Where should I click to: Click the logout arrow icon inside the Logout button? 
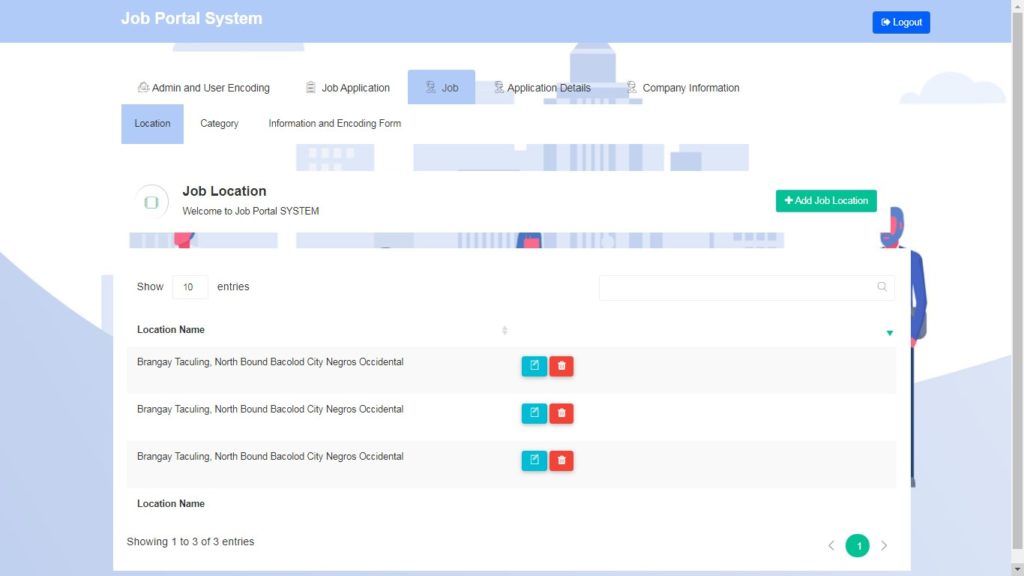click(x=884, y=21)
